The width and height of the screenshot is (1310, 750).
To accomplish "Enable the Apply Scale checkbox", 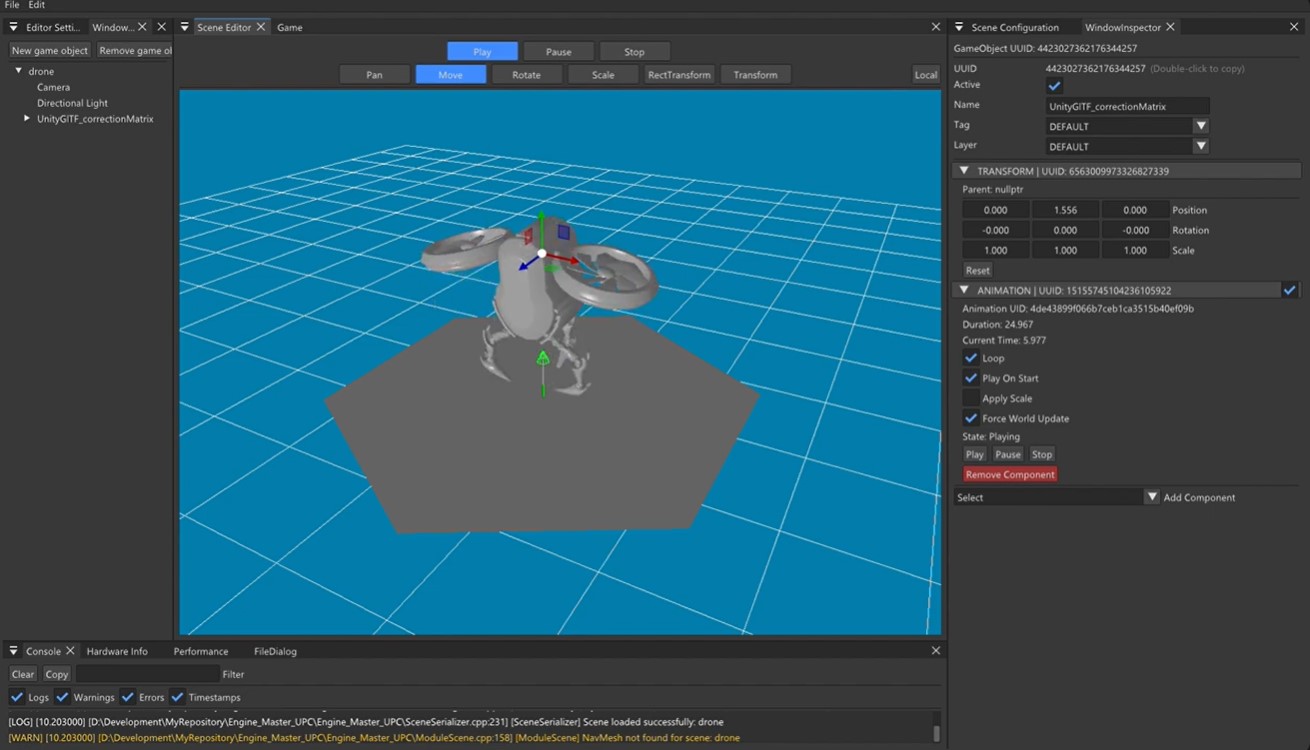I will (970, 398).
